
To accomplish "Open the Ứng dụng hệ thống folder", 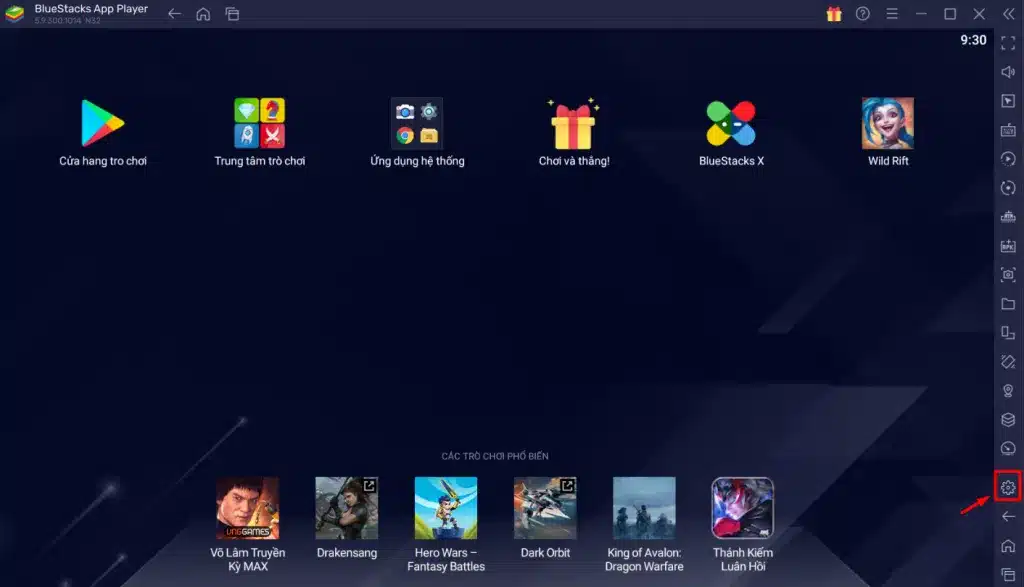I will click(x=417, y=124).
